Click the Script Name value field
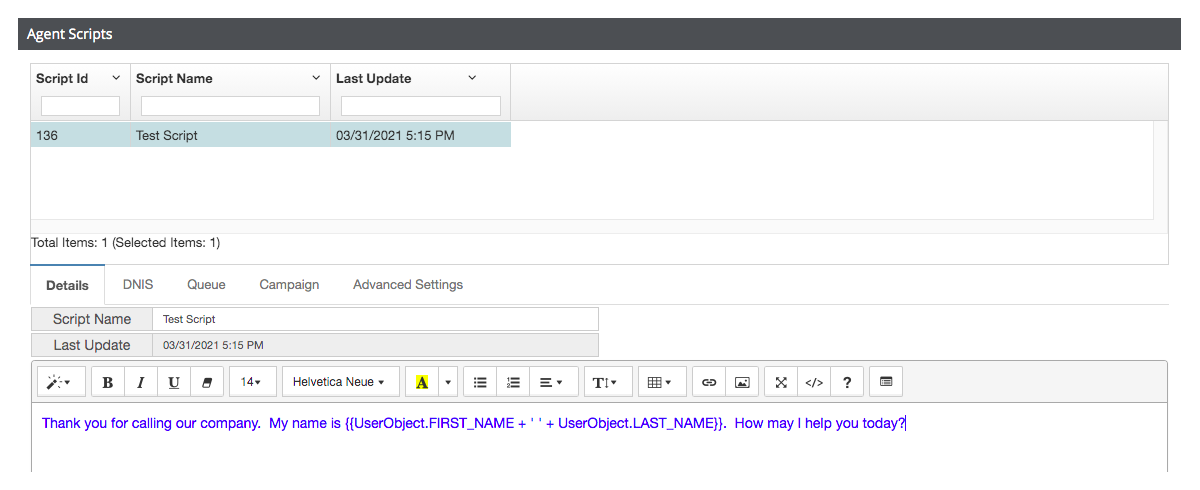 pyautogui.click(x=375, y=319)
